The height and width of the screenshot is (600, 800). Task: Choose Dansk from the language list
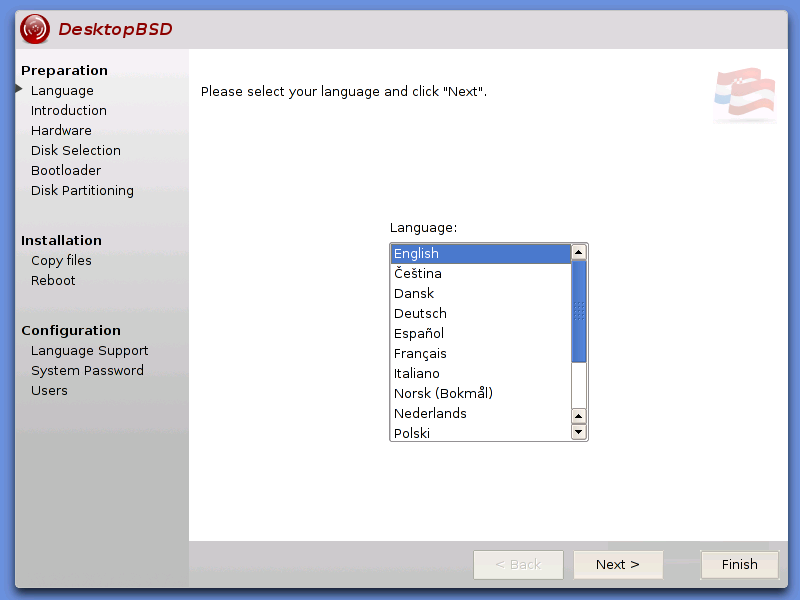click(481, 293)
